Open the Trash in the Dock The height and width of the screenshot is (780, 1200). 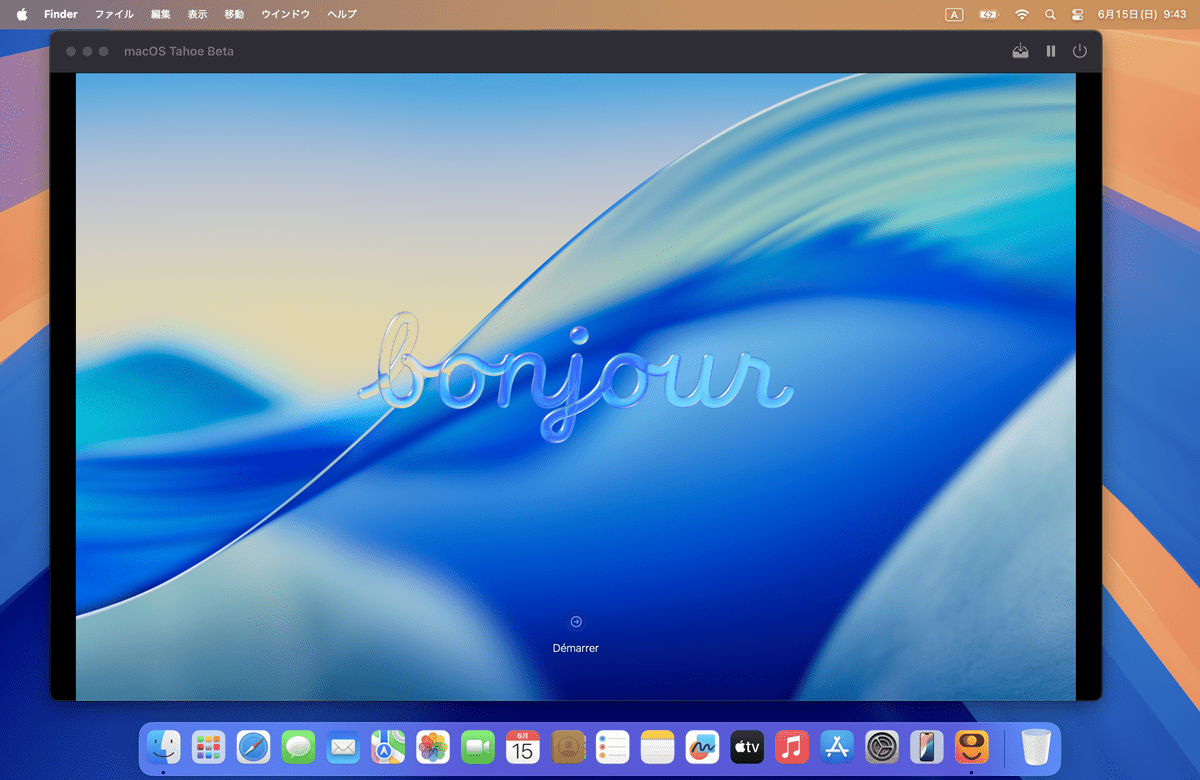[1036, 747]
